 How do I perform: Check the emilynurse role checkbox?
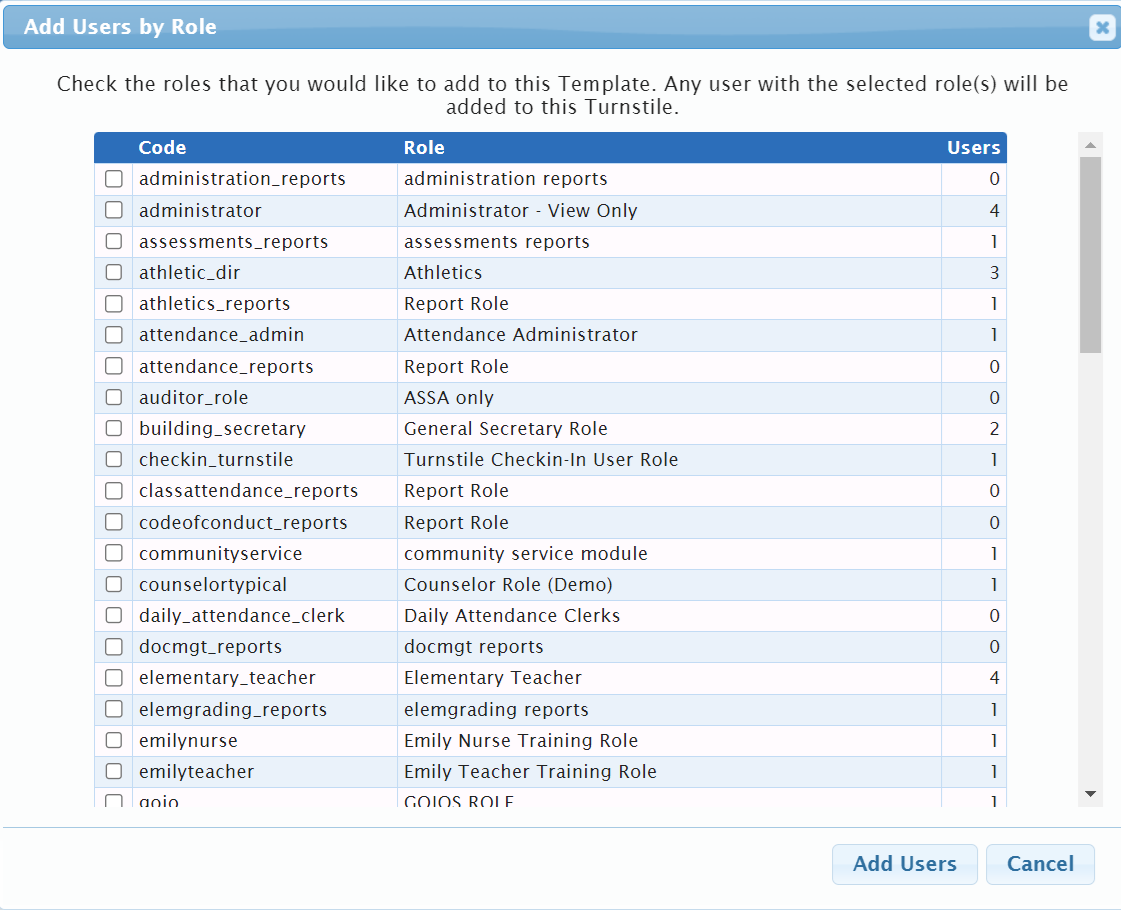114,741
